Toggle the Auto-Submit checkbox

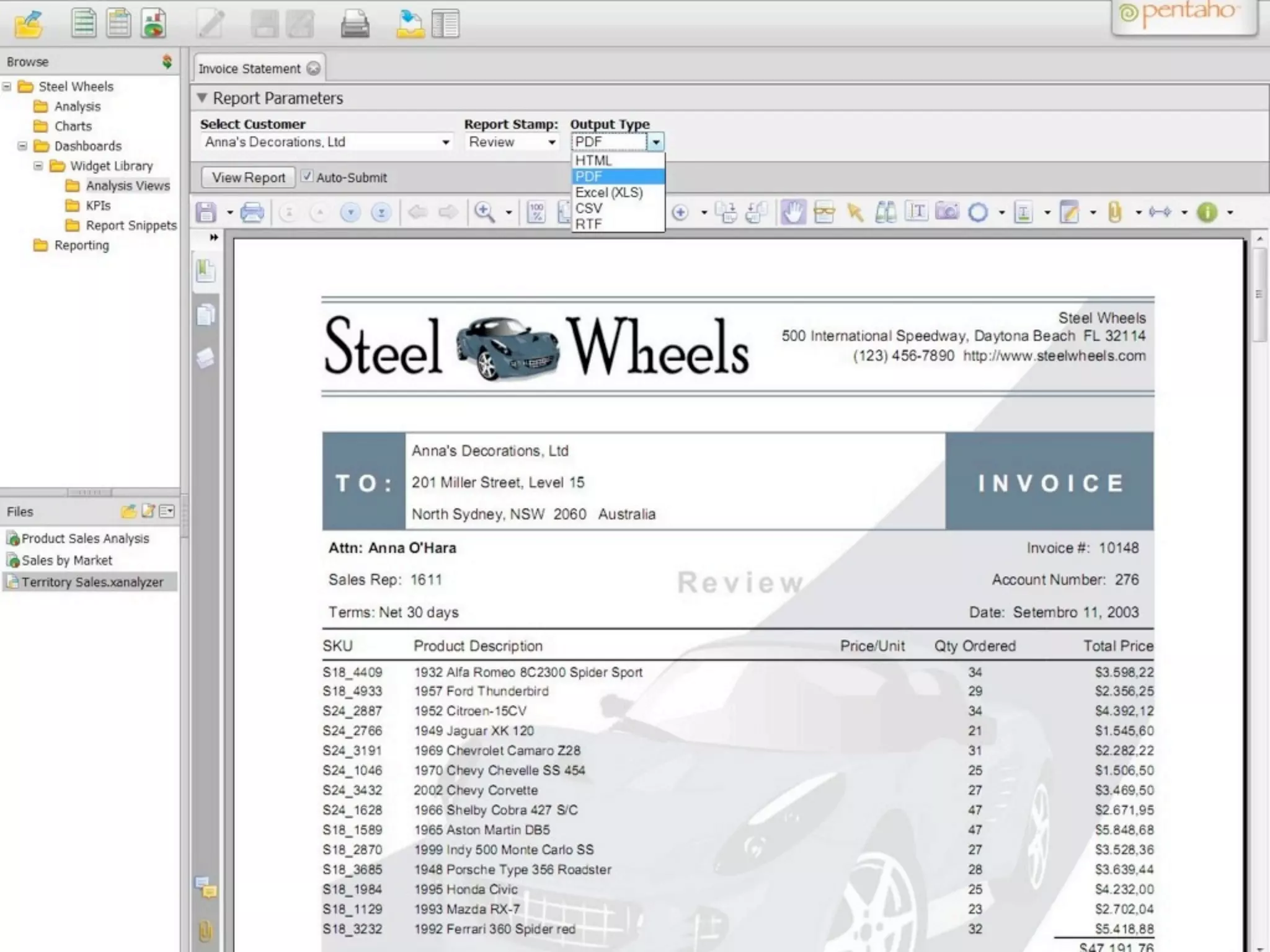(307, 177)
